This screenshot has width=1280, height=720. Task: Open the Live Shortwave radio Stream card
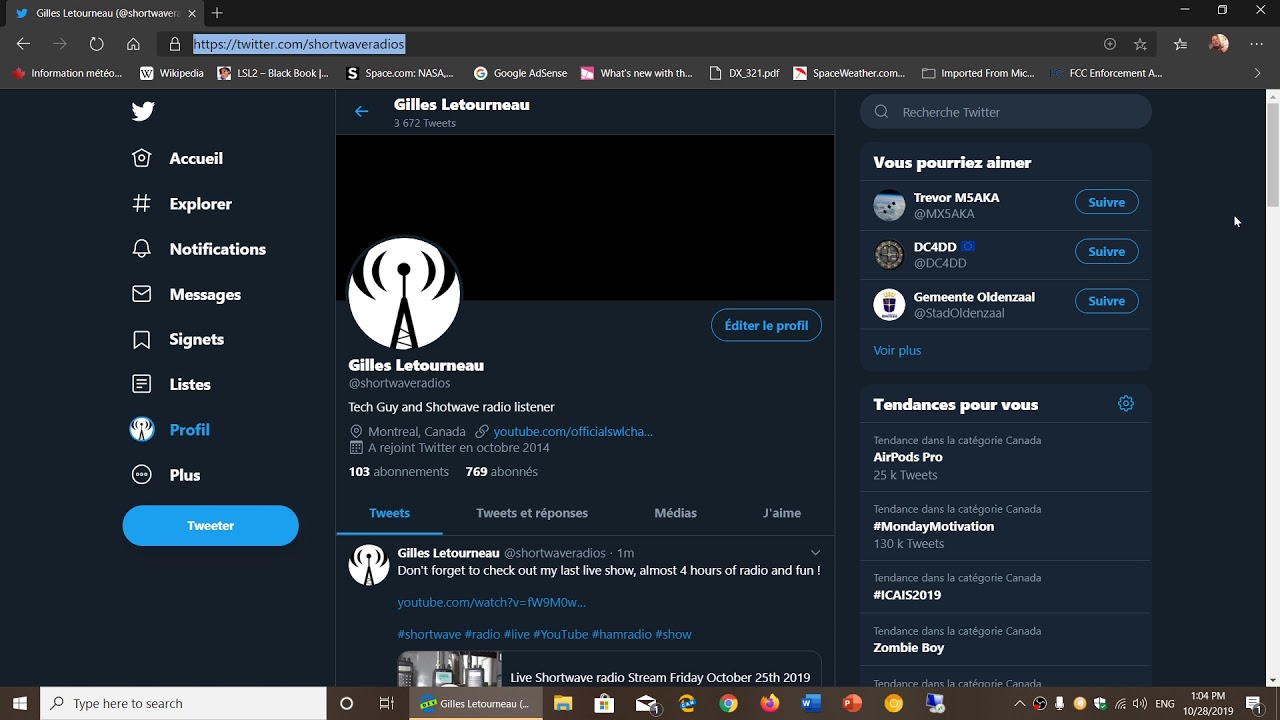click(x=609, y=669)
